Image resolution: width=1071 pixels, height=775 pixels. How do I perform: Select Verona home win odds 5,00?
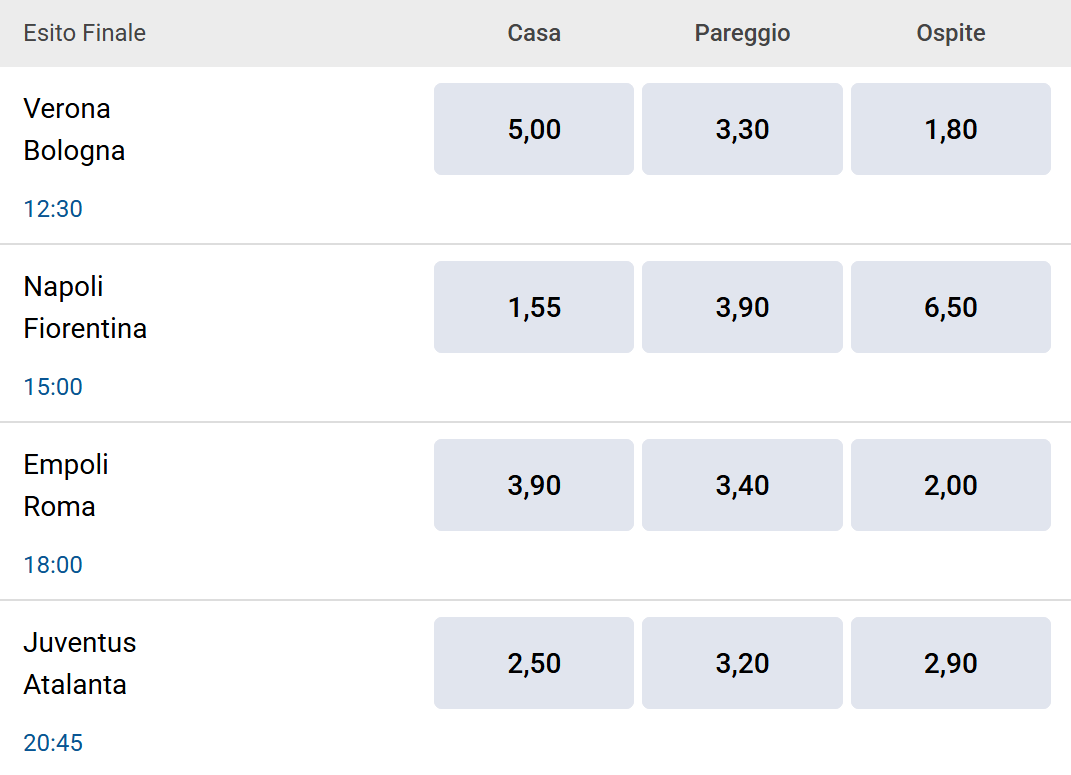click(x=533, y=129)
